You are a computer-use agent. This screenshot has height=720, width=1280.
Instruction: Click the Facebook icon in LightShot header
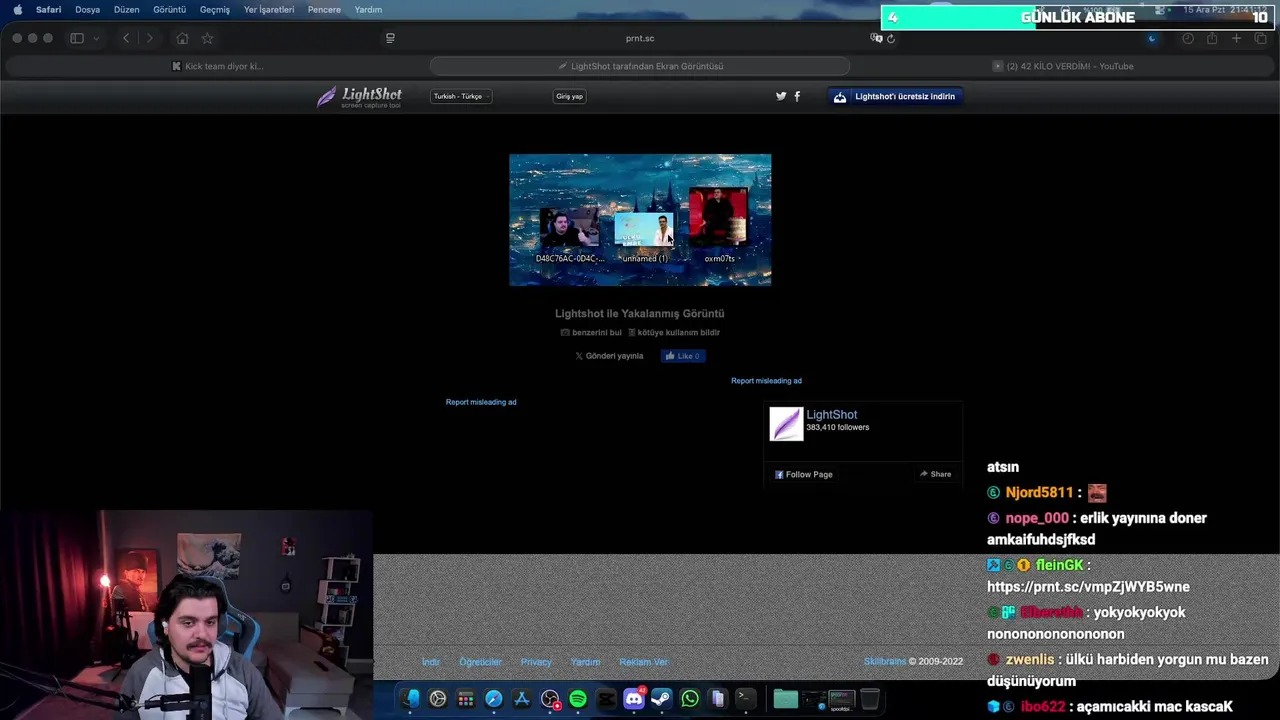tap(797, 96)
